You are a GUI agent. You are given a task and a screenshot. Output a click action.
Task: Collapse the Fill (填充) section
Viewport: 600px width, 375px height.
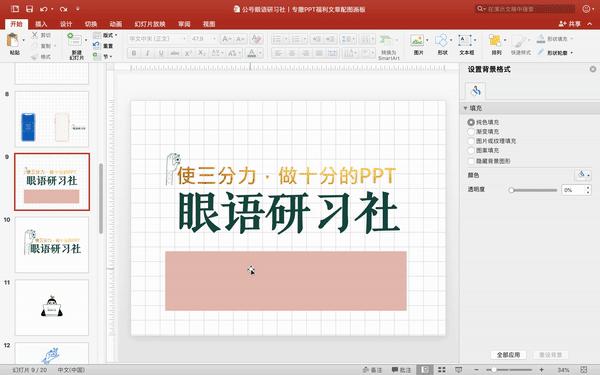click(x=465, y=108)
